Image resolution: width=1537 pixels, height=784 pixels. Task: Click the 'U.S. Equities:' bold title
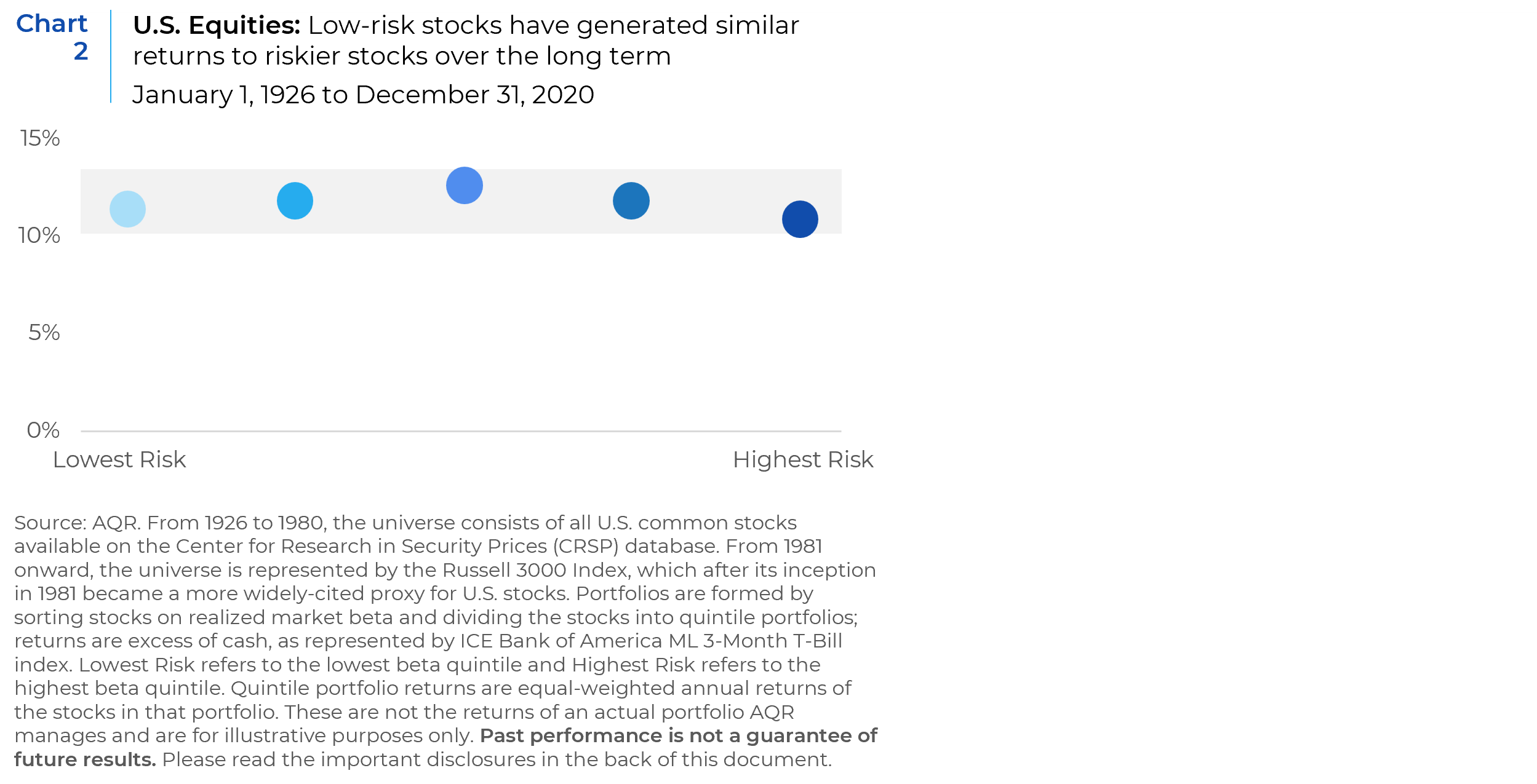click(217, 25)
